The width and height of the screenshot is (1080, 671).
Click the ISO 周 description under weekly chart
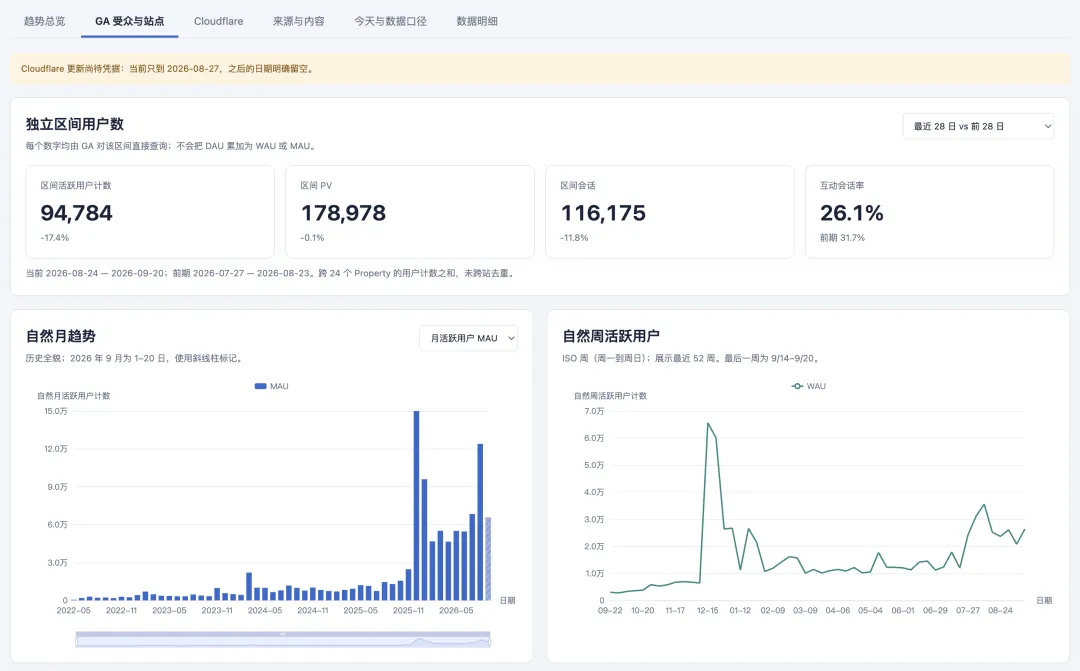[x=691, y=359]
